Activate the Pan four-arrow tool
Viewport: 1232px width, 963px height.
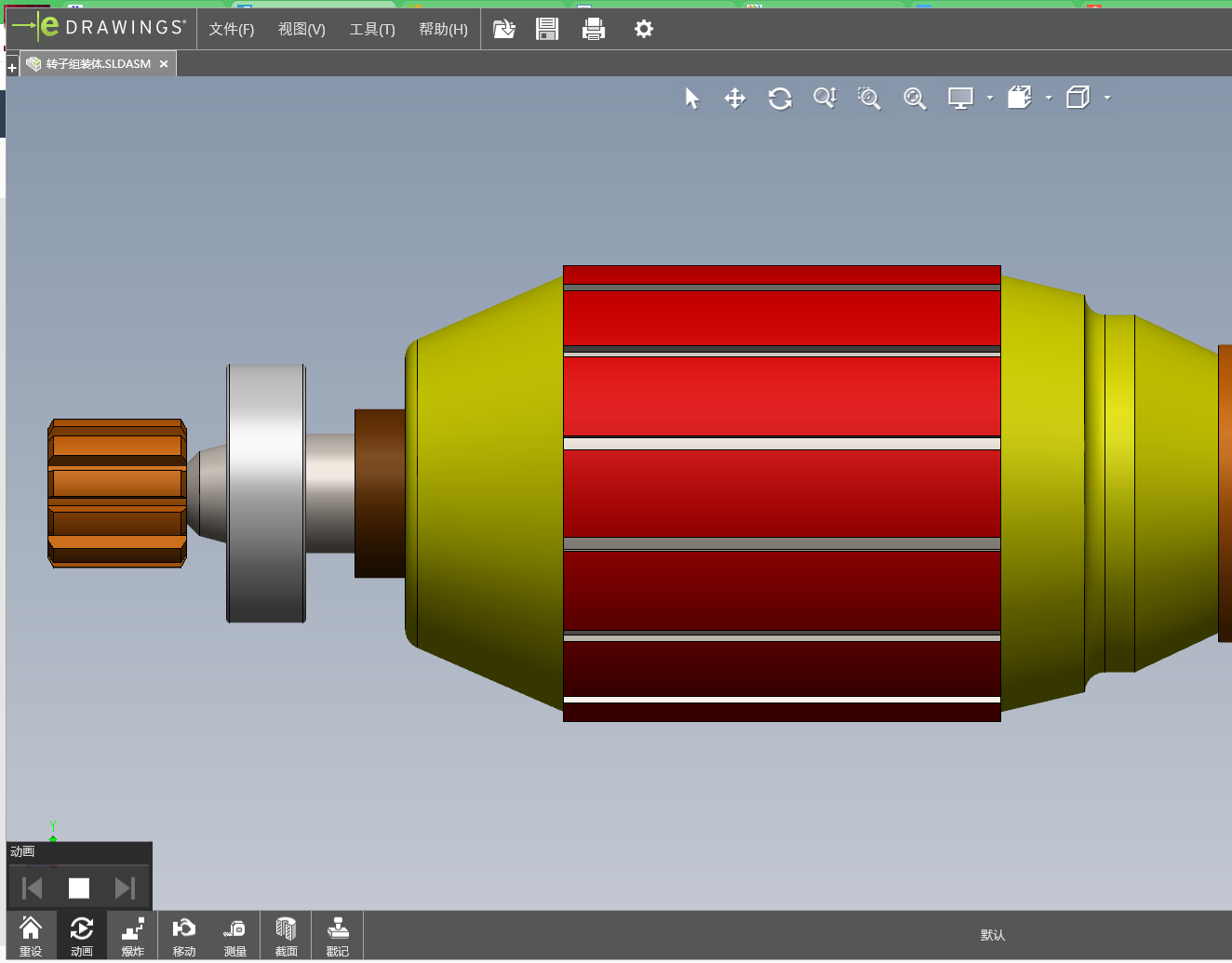click(x=735, y=98)
